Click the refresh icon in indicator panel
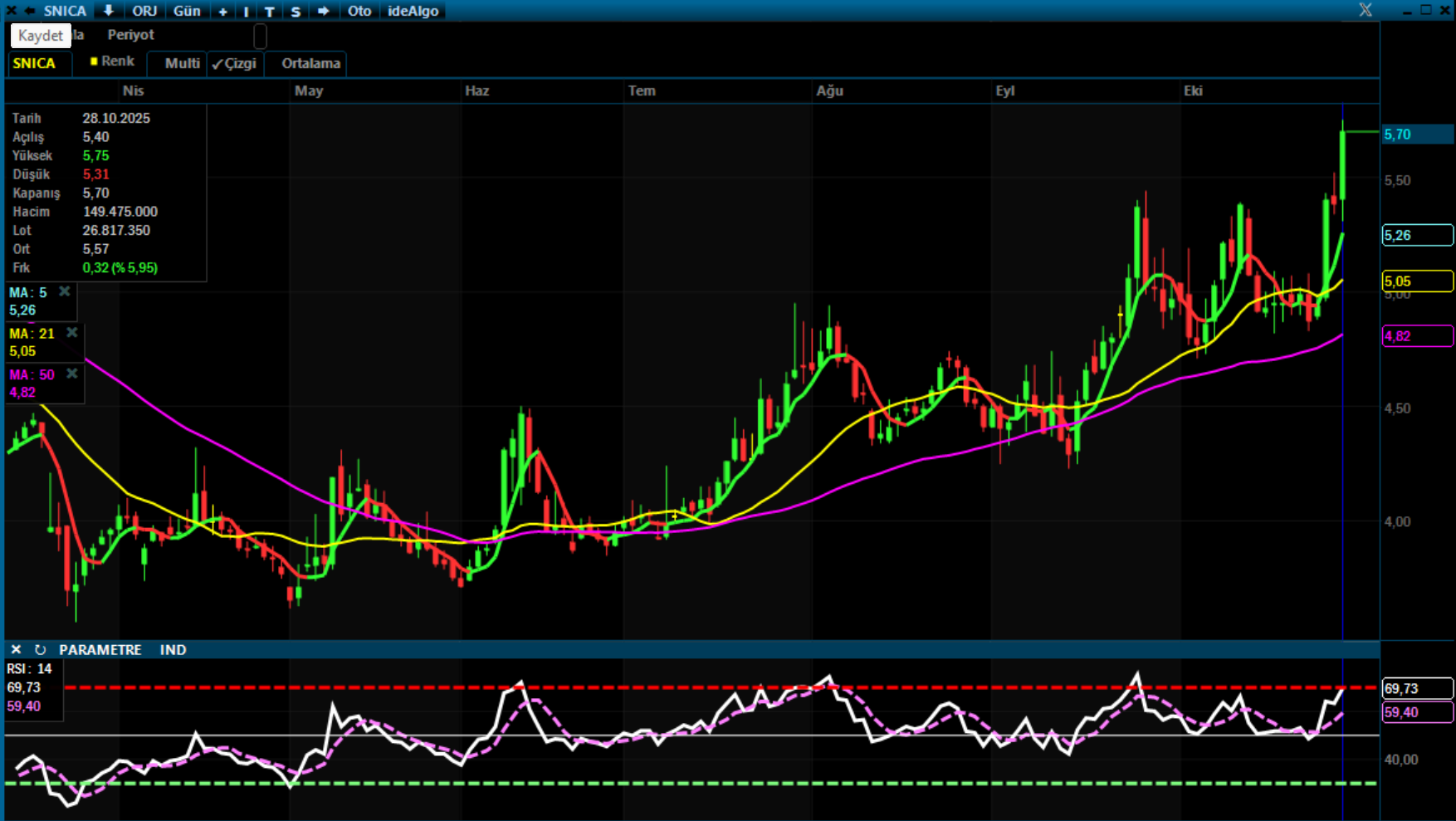Image resolution: width=1456 pixels, height=821 pixels. point(40,650)
